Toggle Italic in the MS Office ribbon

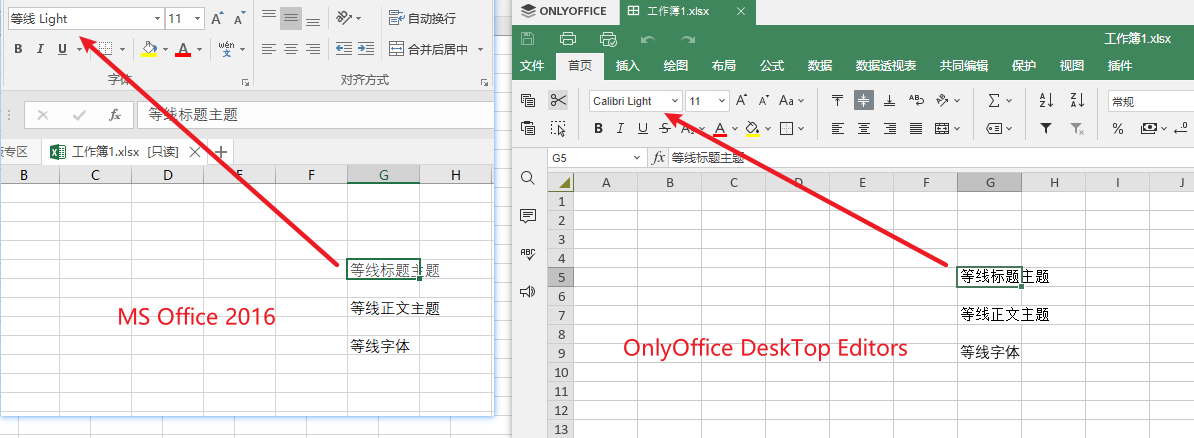40,49
